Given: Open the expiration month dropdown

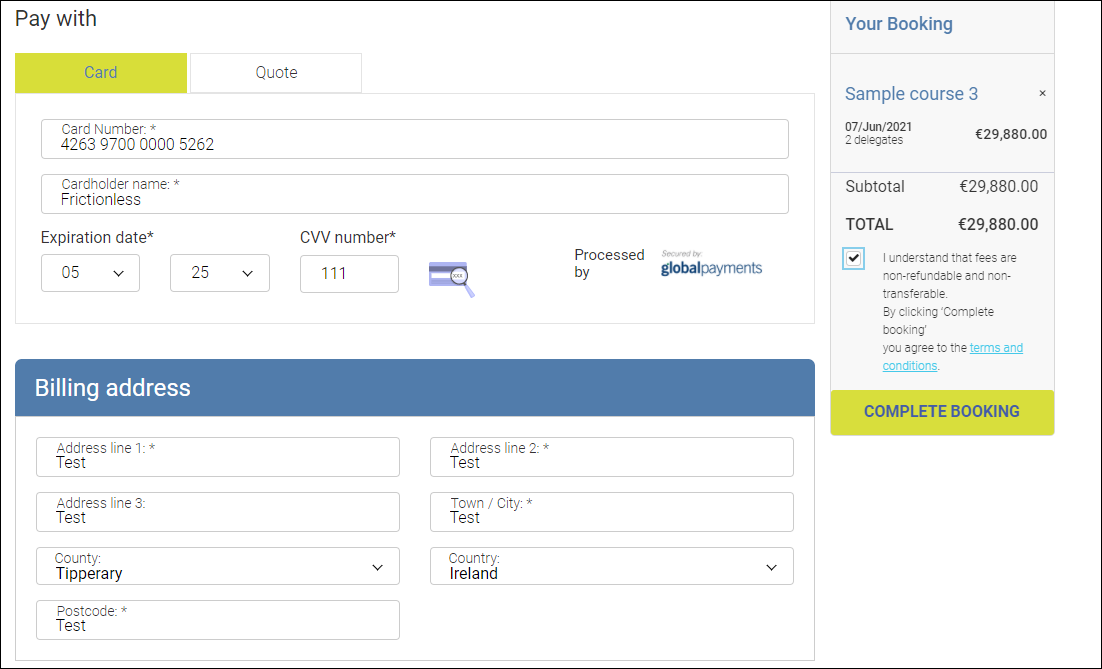Looking at the screenshot, I should tap(90, 273).
